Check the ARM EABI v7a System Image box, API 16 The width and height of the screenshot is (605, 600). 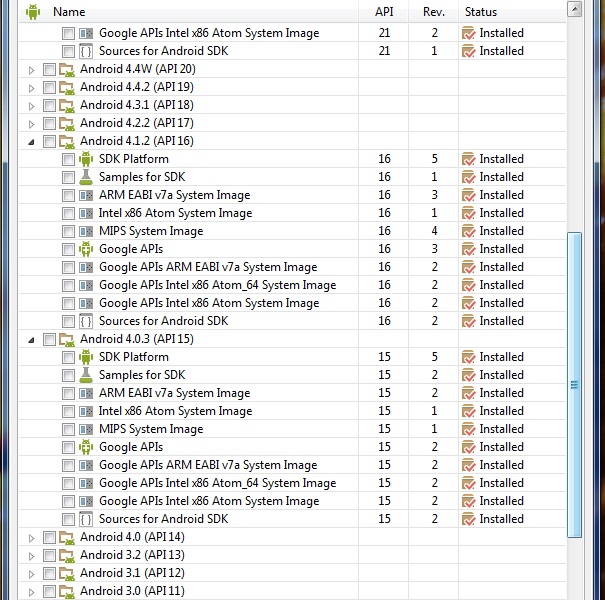pyautogui.click(x=68, y=195)
